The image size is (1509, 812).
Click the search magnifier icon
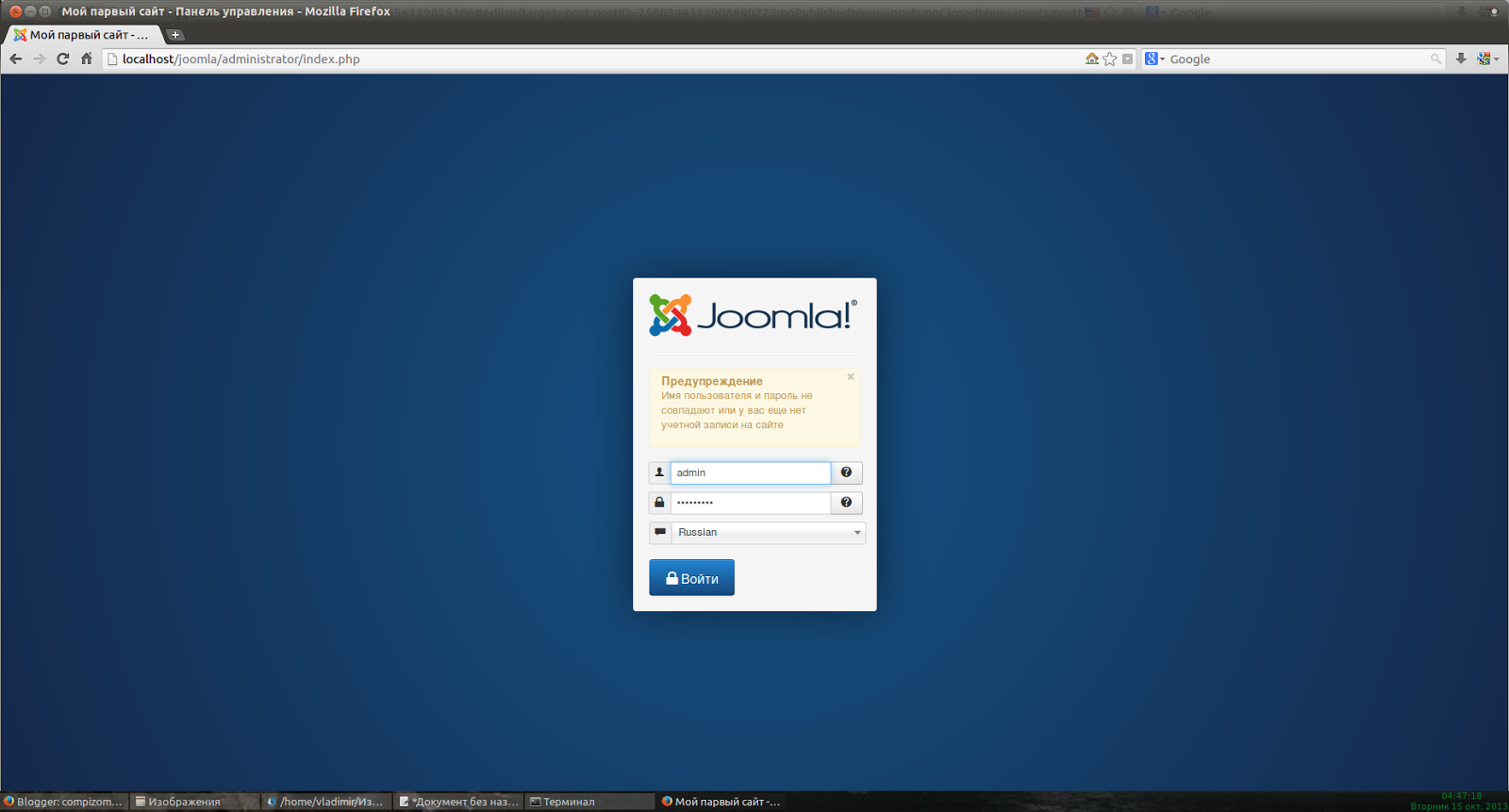tap(1435, 58)
